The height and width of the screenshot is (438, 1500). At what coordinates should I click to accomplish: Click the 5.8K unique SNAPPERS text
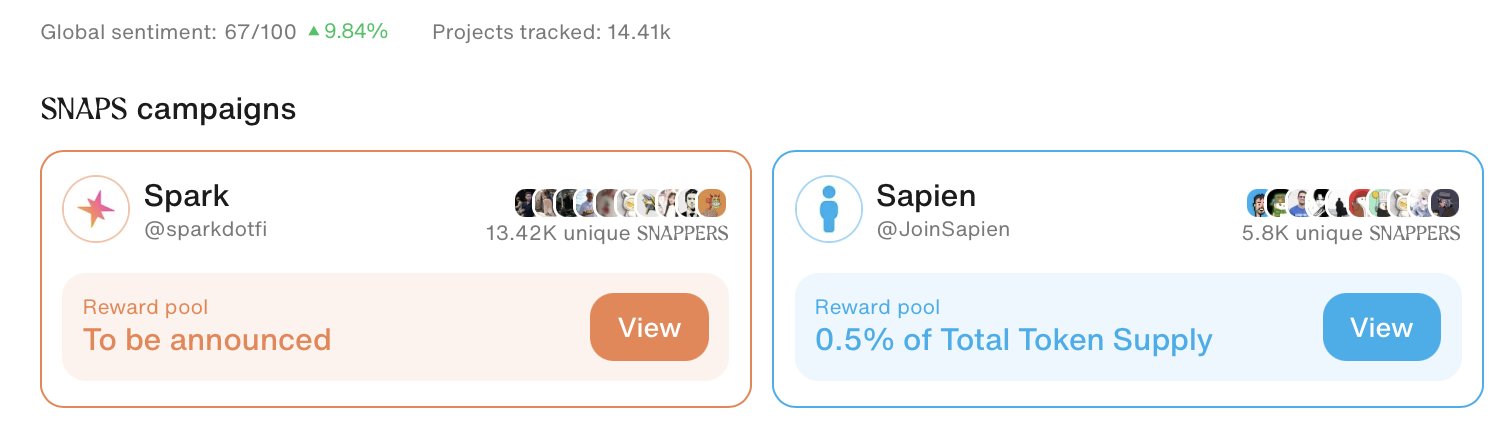[x=1350, y=234]
